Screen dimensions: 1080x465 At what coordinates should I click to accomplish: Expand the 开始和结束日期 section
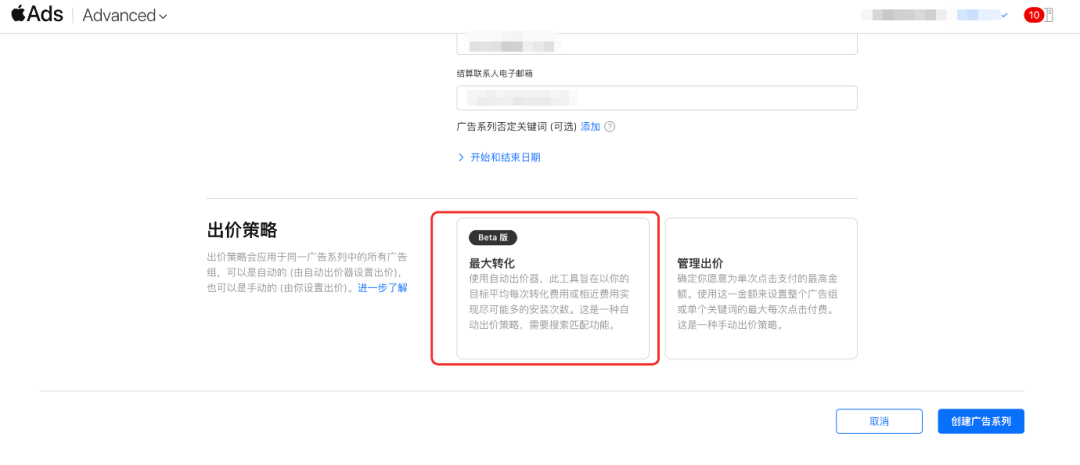click(499, 157)
